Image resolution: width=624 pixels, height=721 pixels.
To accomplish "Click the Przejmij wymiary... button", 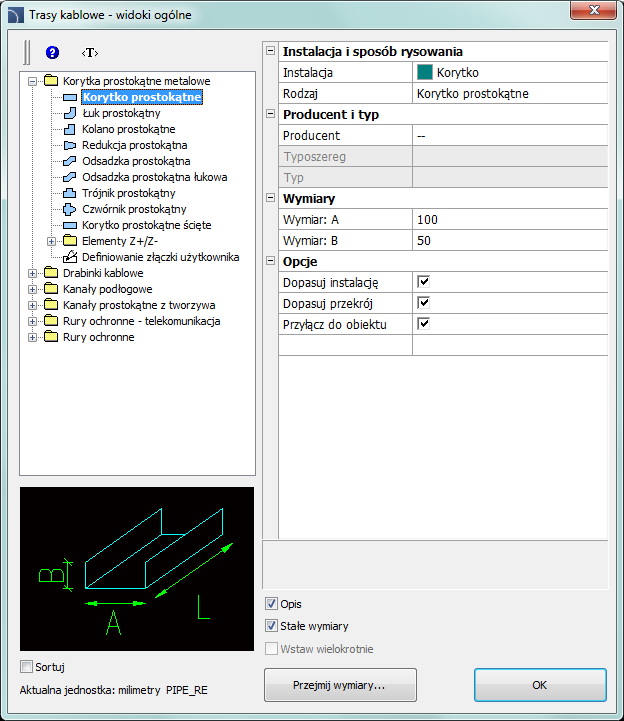I will pyautogui.click(x=340, y=685).
